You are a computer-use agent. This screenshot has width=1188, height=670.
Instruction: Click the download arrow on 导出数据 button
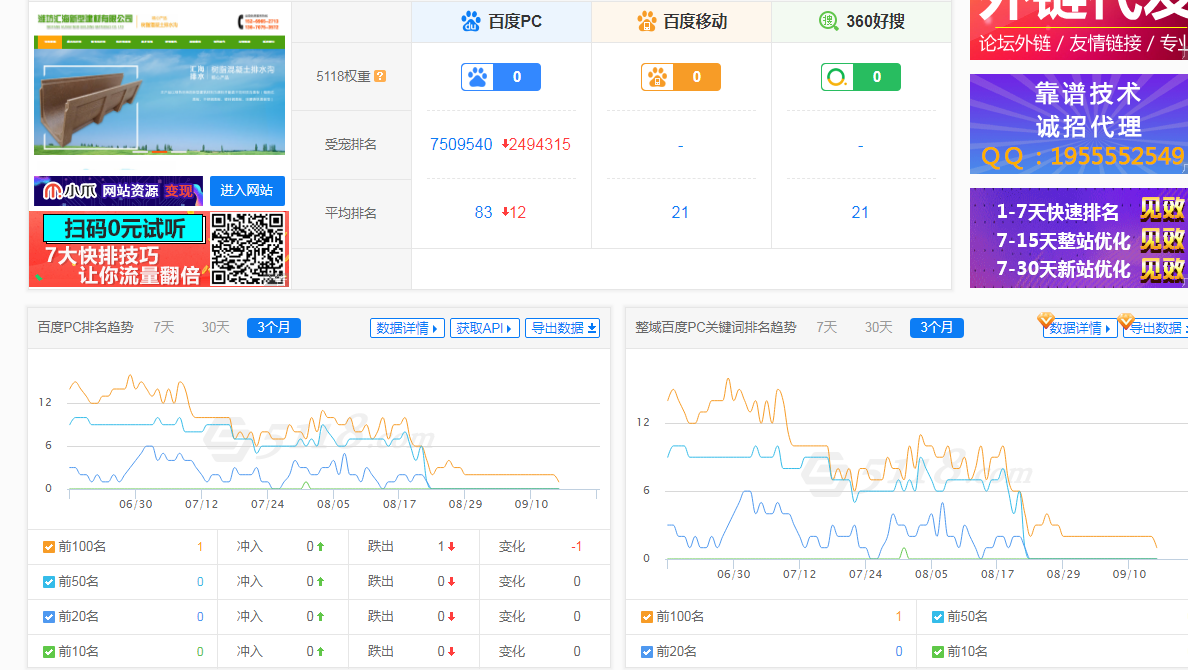[592, 328]
